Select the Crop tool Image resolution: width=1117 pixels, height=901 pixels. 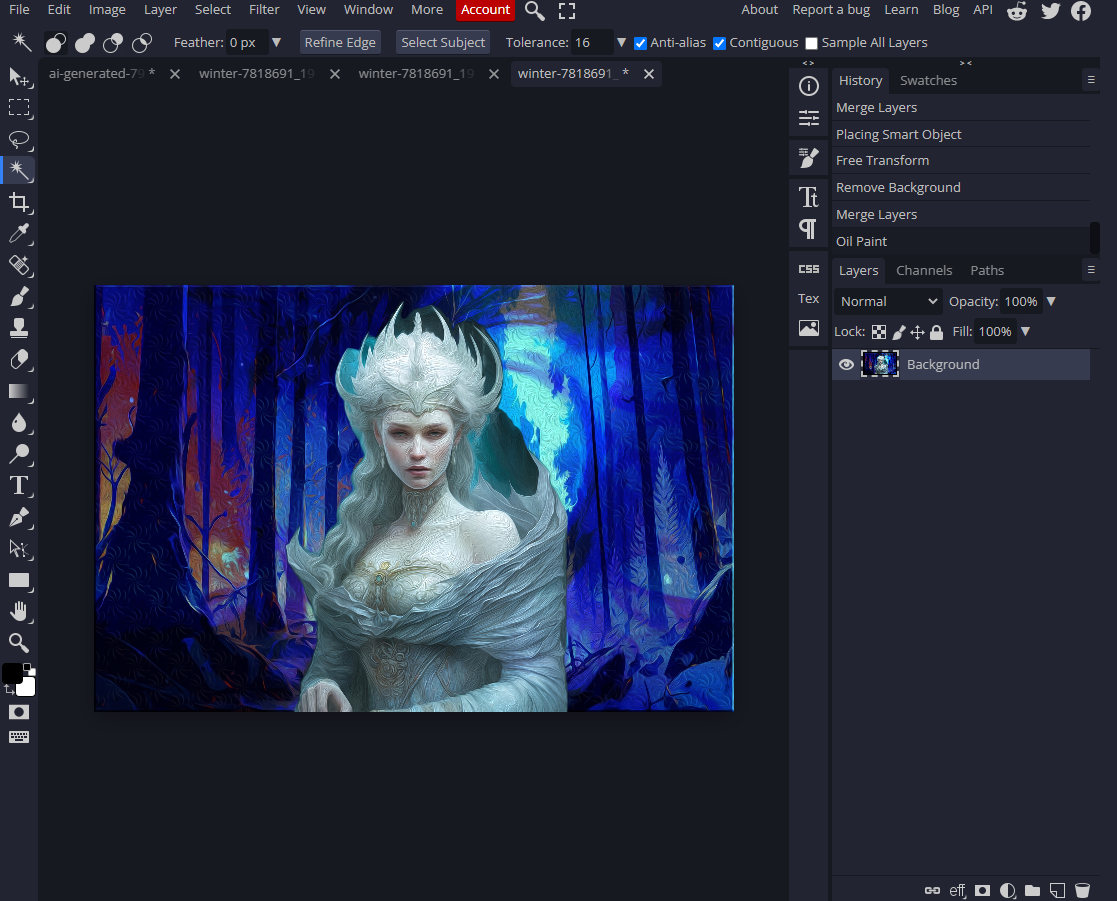point(19,202)
